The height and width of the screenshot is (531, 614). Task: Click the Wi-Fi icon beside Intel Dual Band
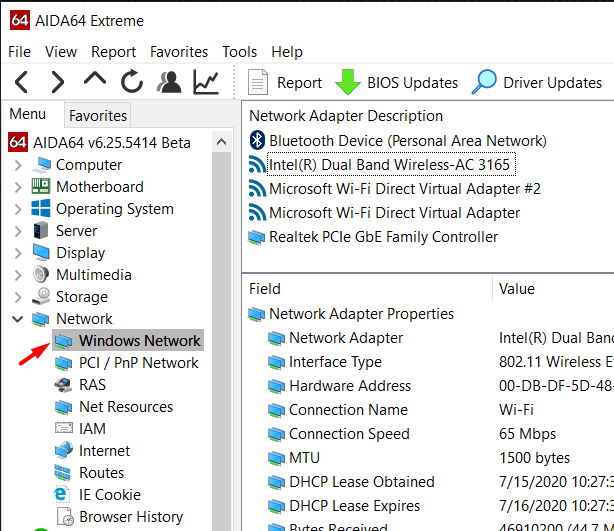pos(257,164)
